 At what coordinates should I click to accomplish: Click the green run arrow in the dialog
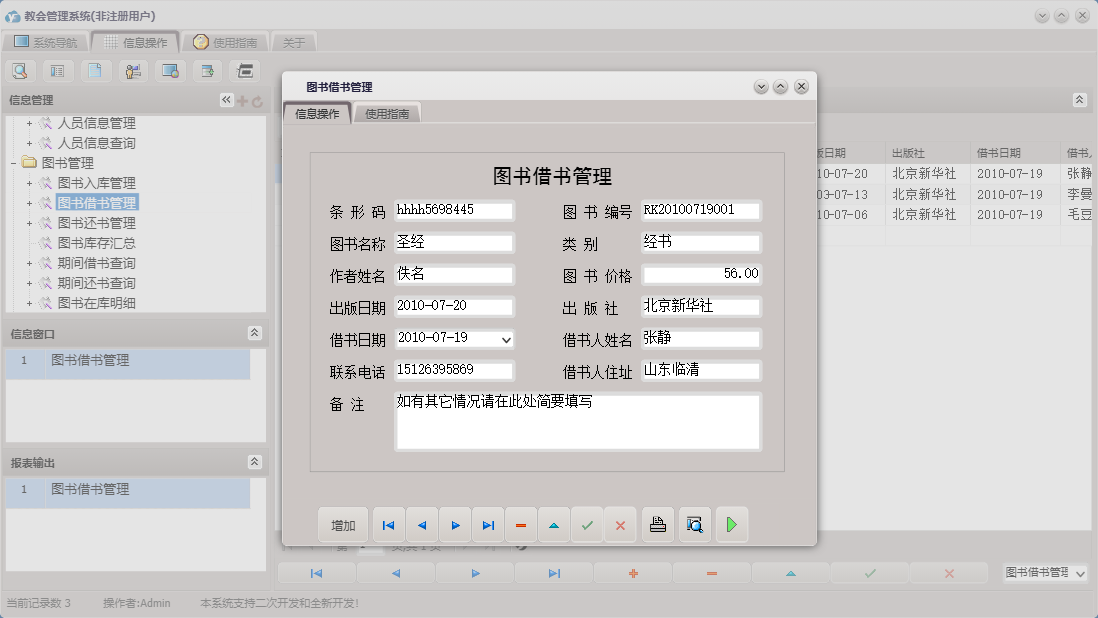731,524
